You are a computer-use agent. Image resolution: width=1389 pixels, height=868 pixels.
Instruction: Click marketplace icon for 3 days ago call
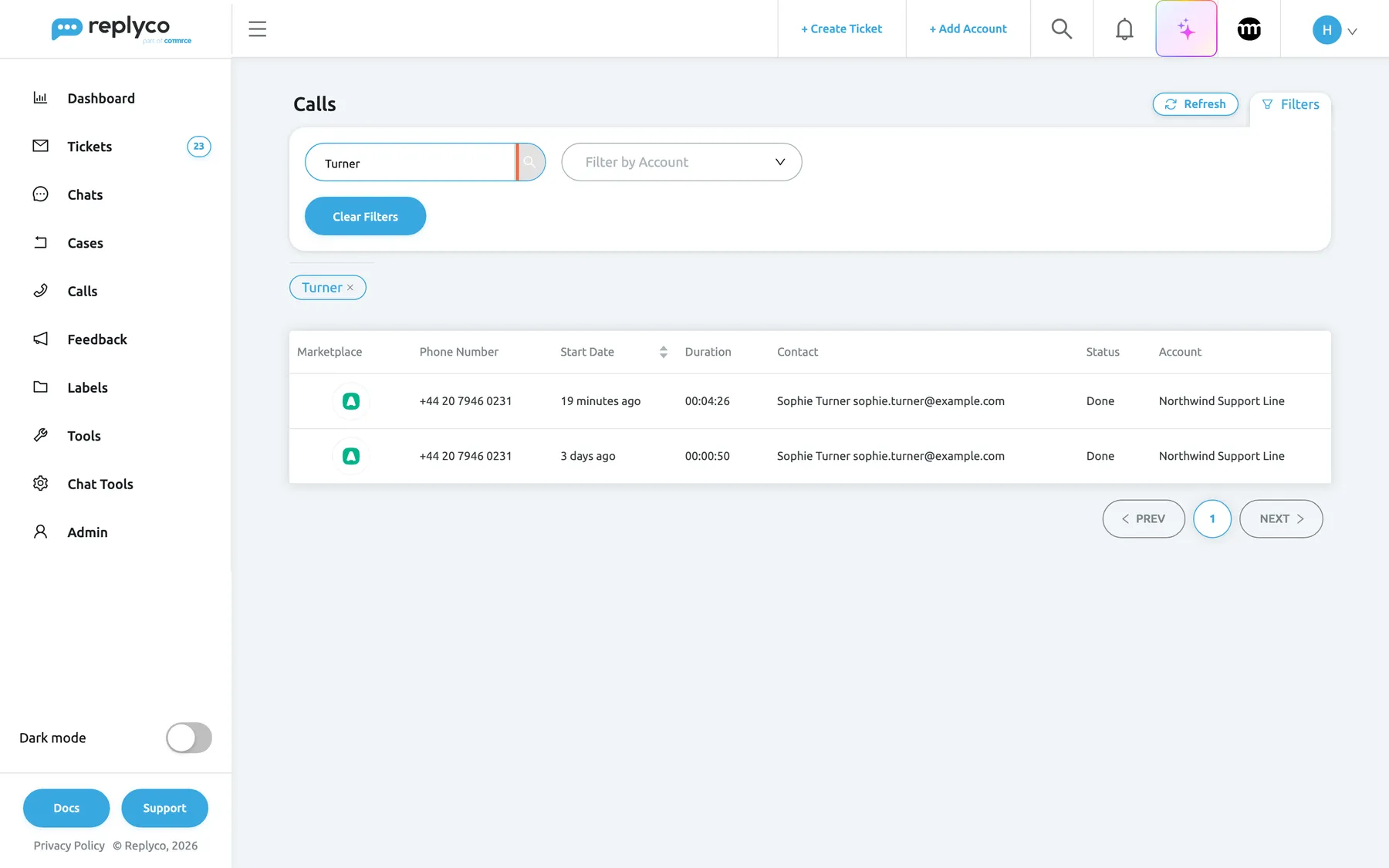pyautogui.click(x=351, y=456)
